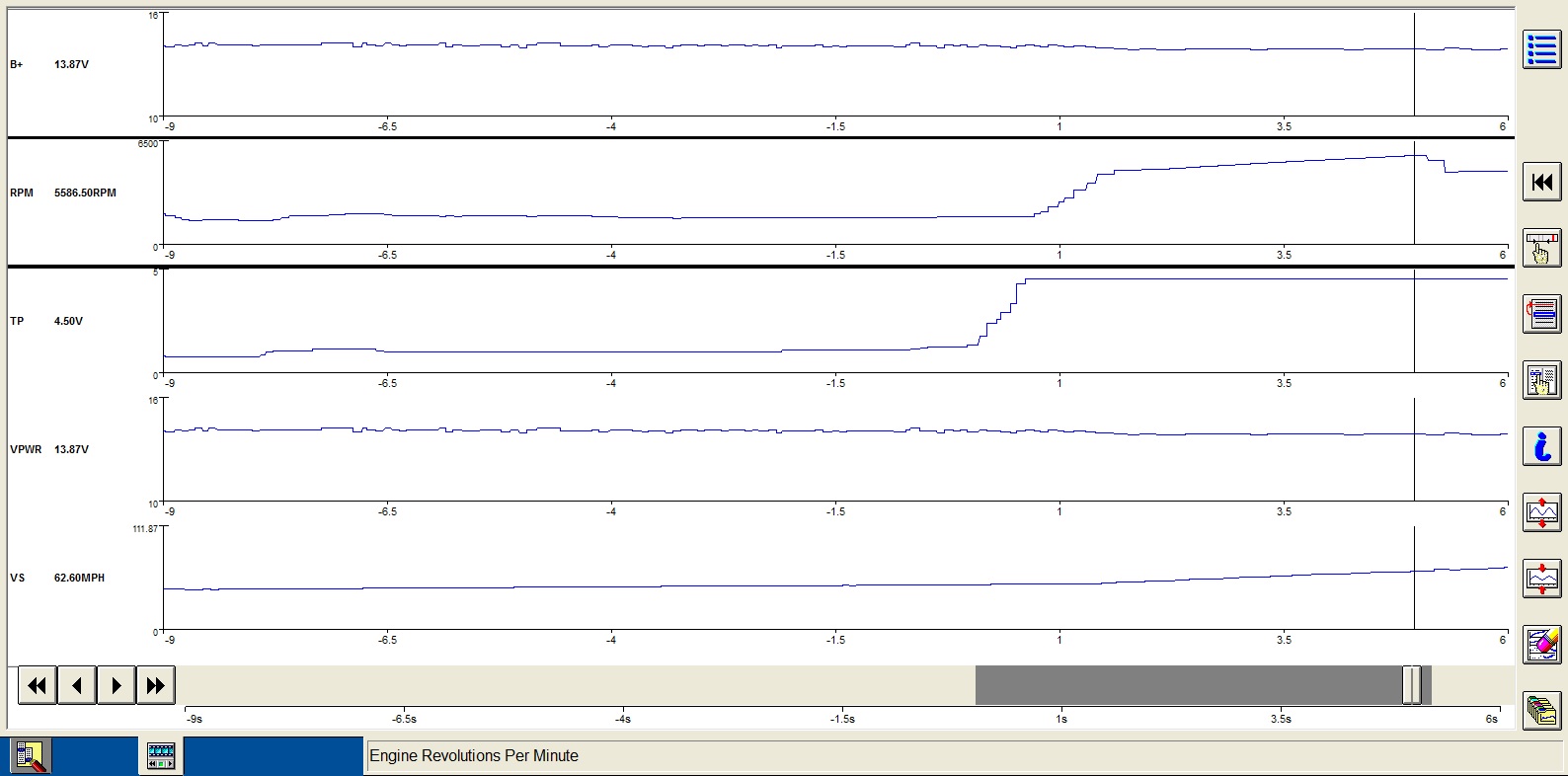The image size is (1568, 776).
Task: Select the RPM signal label
Action: point(22,194)
